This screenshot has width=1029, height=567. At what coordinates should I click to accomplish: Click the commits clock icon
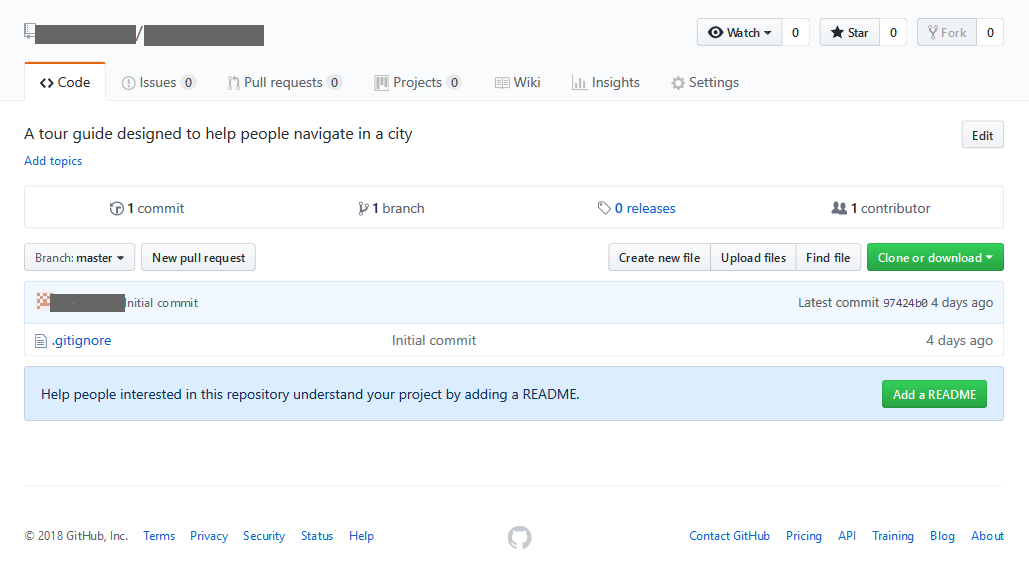116,209
